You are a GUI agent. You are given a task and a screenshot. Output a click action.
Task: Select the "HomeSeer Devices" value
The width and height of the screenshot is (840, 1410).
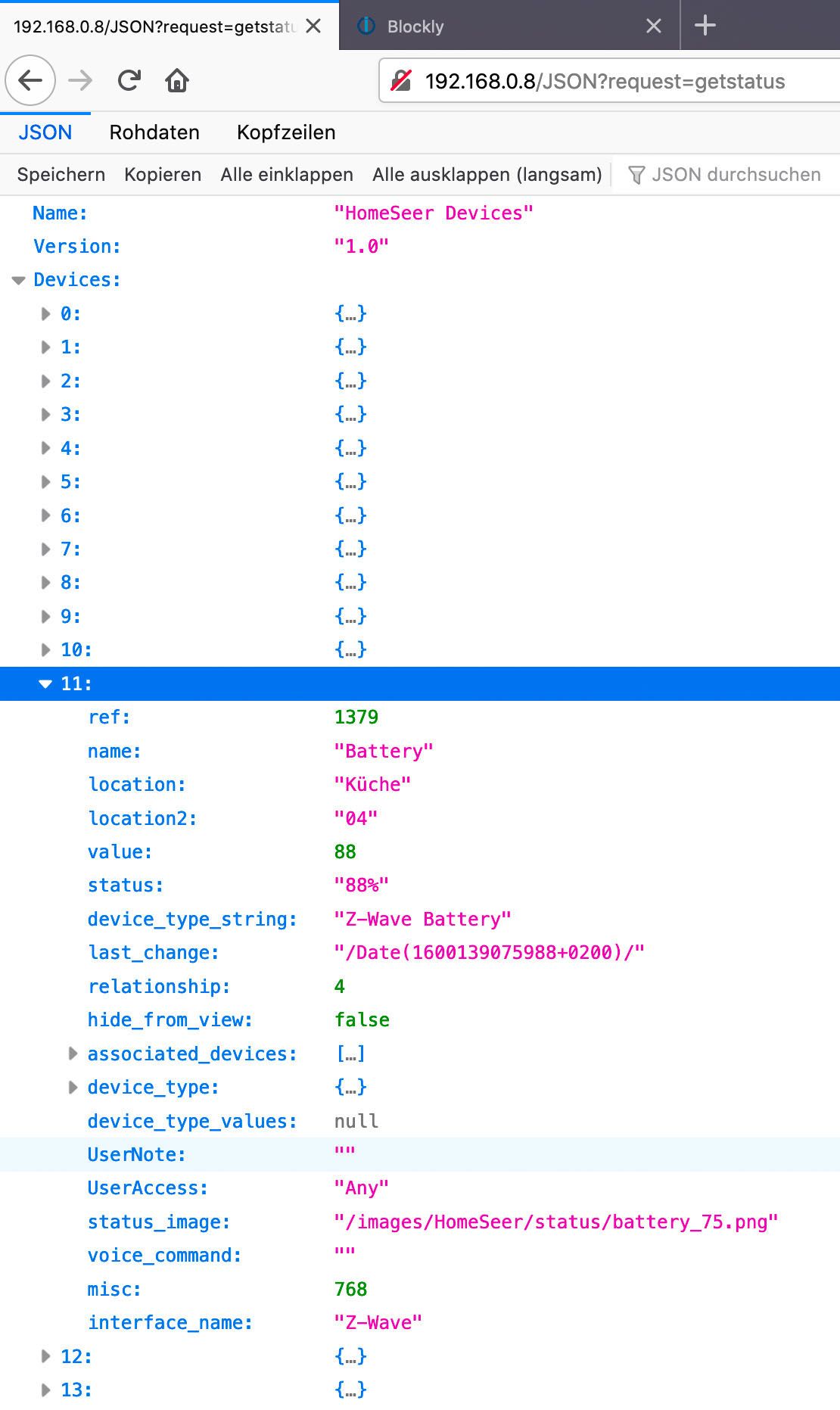pos(434,213)
